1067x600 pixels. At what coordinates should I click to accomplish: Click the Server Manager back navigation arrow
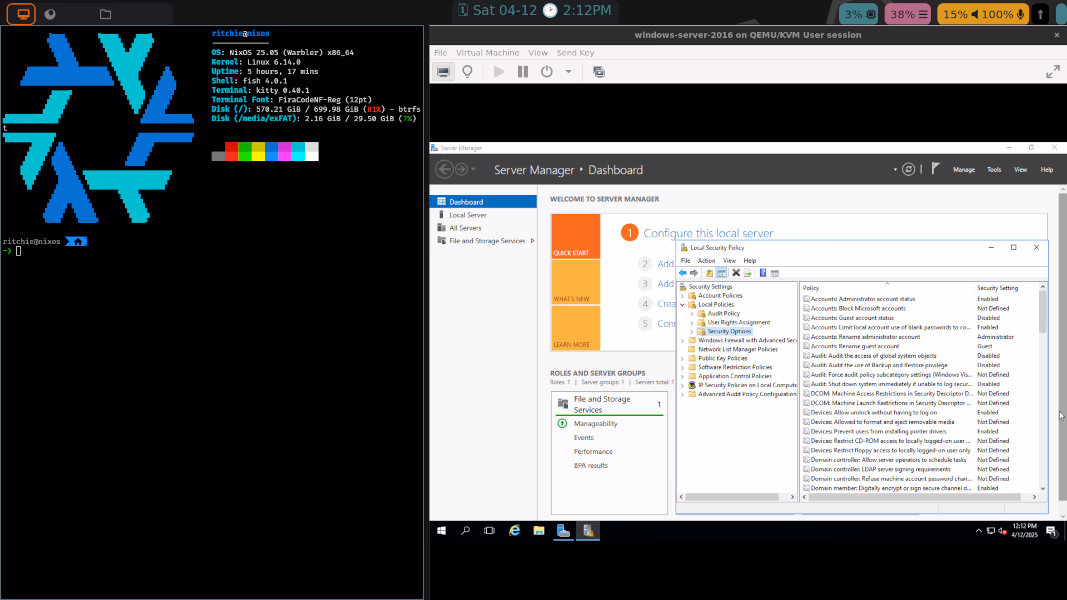click(444, 169)
